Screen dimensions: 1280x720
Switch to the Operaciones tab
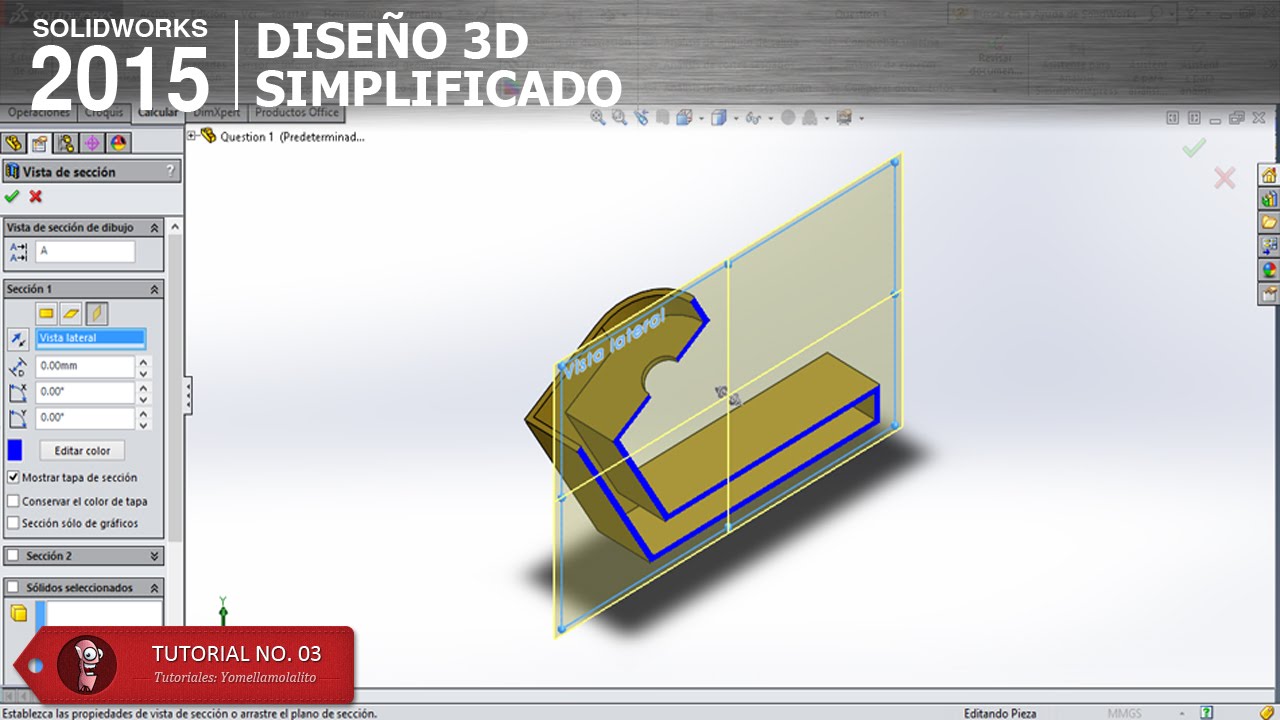pos(38,113)
